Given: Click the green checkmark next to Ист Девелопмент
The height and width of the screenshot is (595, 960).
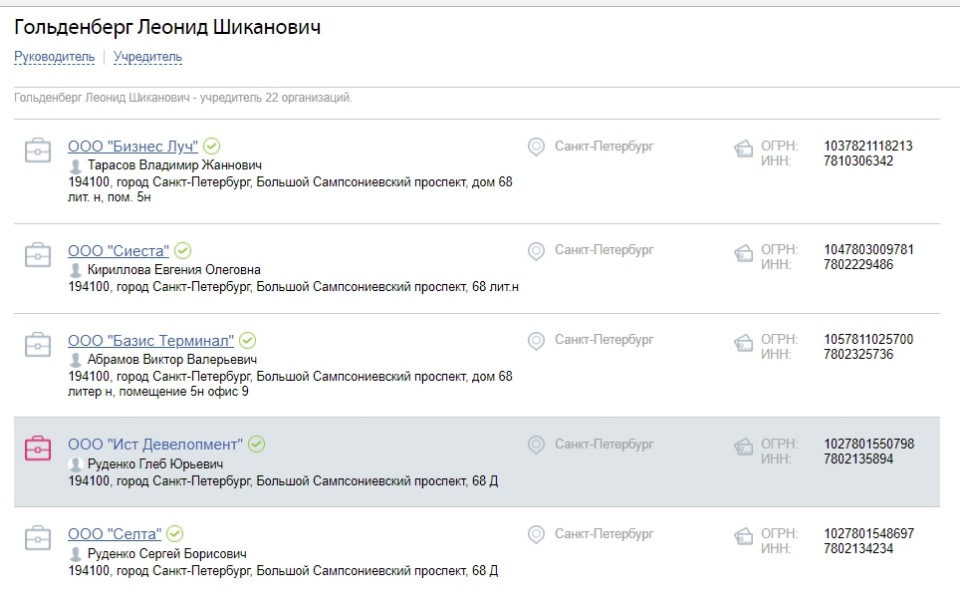Looking at the screenshot, I should [x=257, y=444].
